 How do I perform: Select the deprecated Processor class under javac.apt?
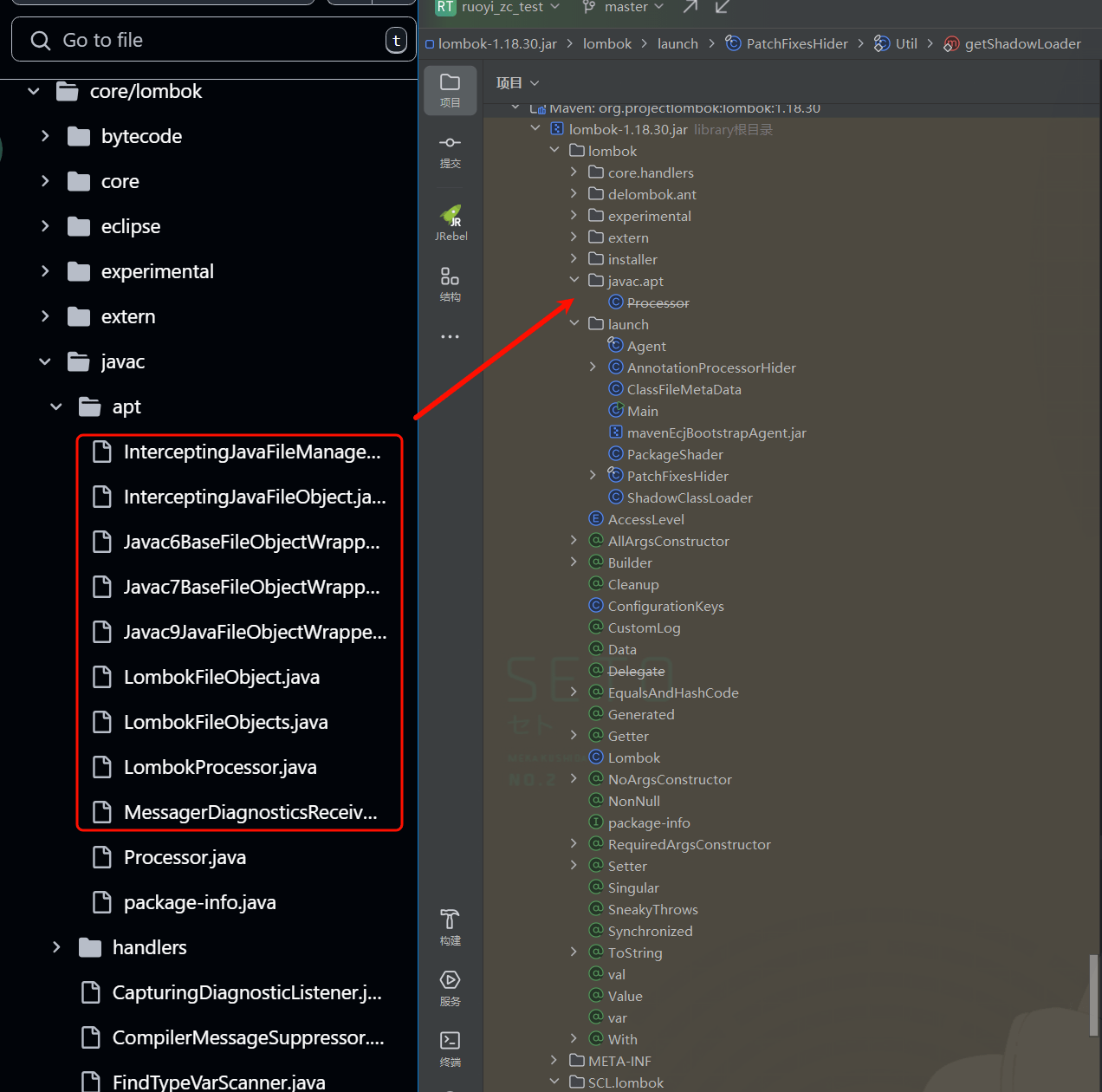(x=658, y=302)
